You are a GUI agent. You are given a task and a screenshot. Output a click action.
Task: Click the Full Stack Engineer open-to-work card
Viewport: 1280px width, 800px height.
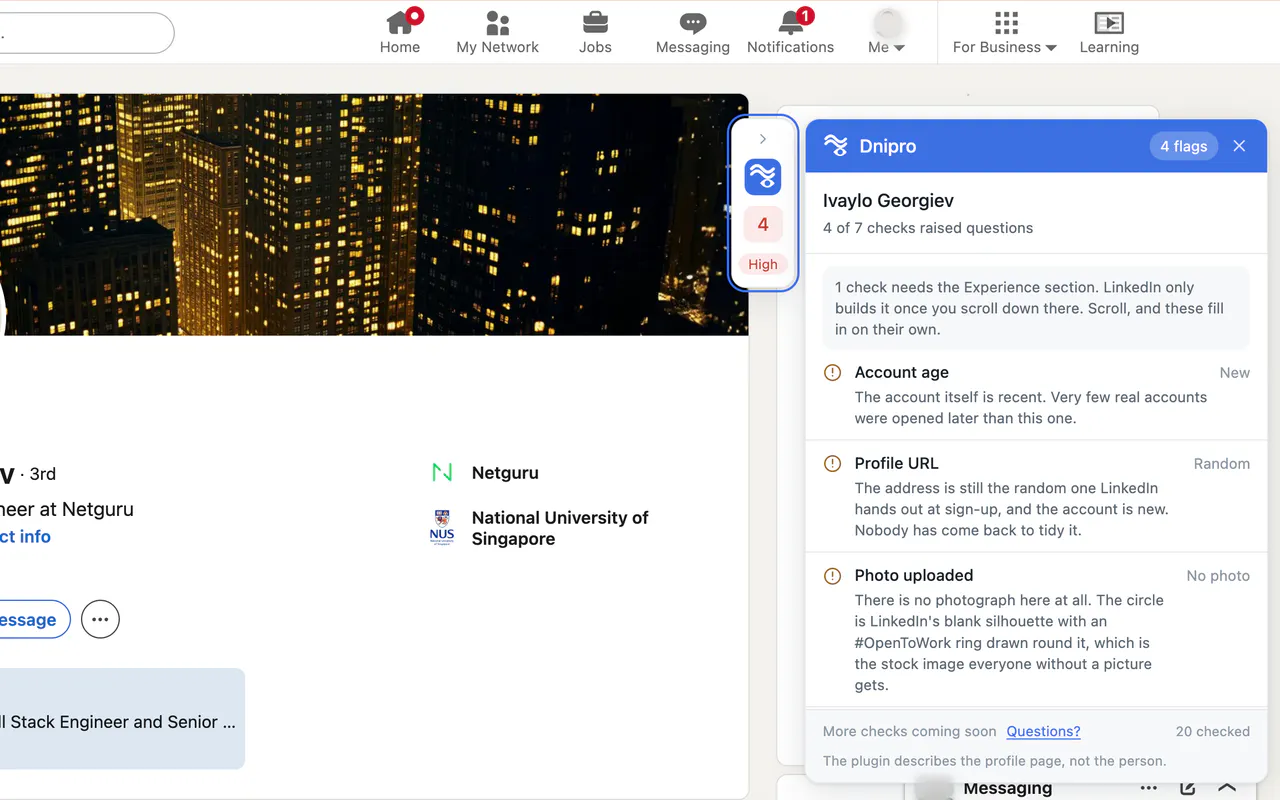coord(122,719)
